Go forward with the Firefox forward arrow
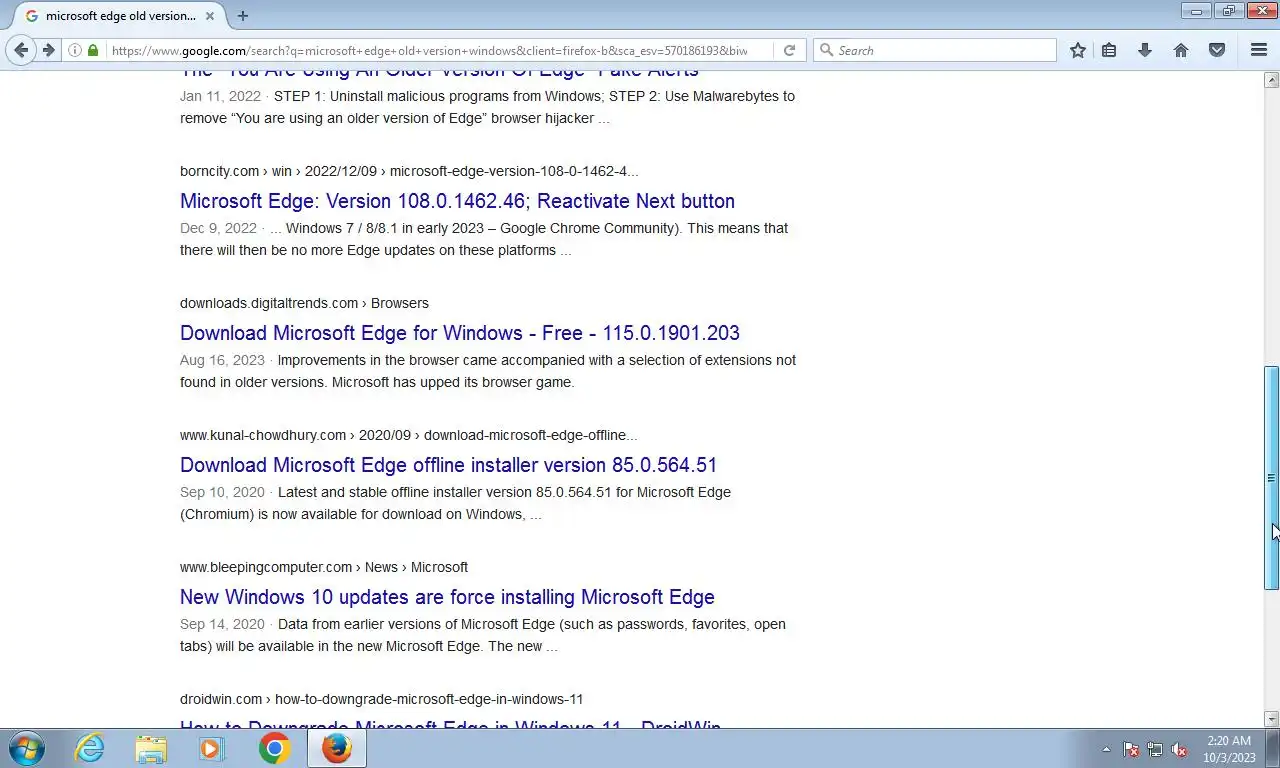Image resolution: width=1280 pixels, height=768 pixels. click(x=48, y=50)
